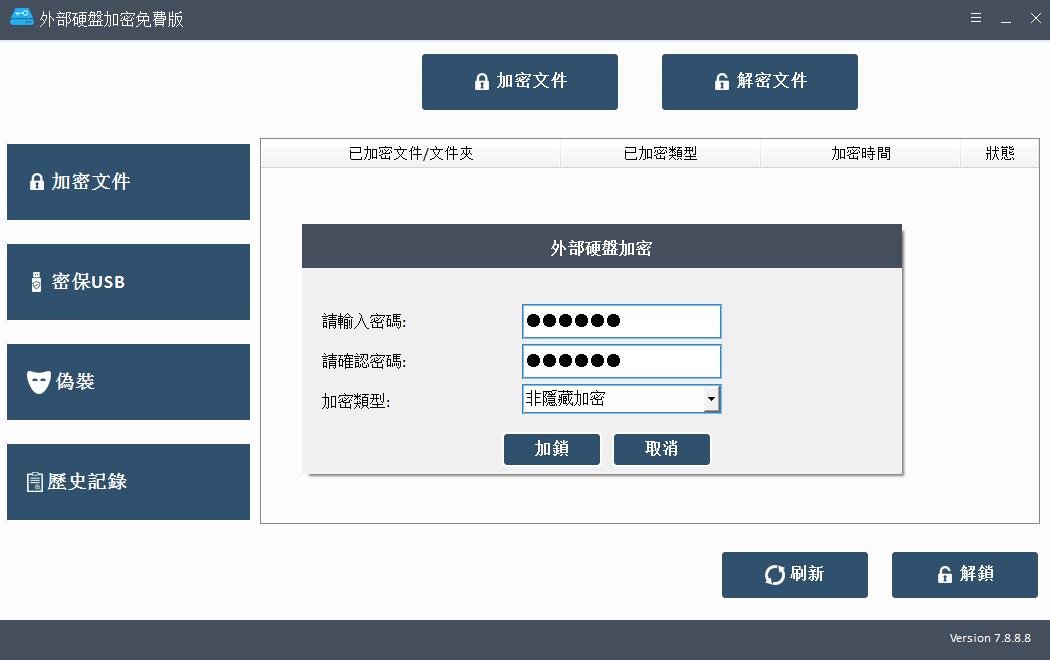Click the Version 7.8.8.8 text
The width and height of the screenshot is (1050, 660).
990,638
